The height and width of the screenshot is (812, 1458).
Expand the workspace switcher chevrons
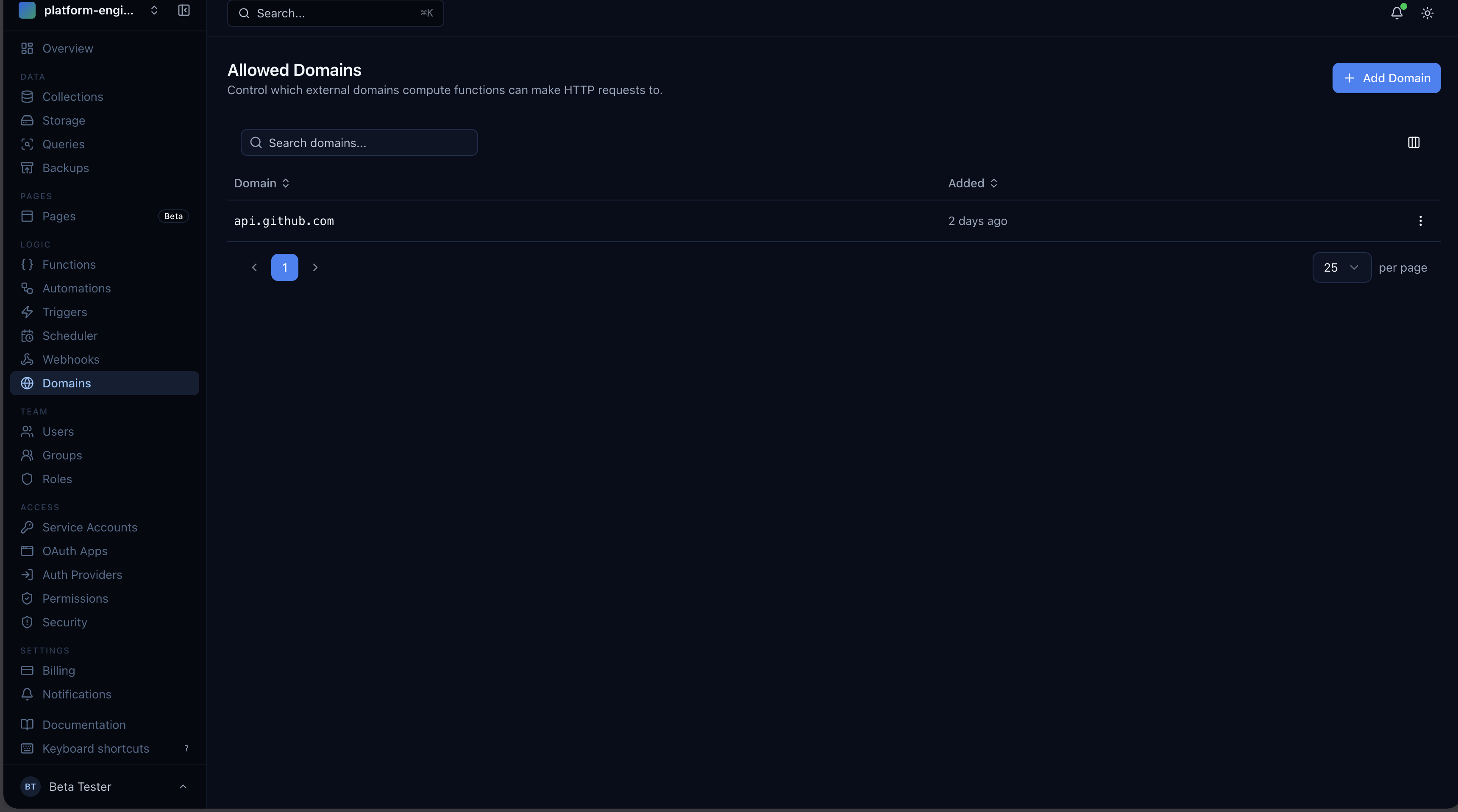pos(154,11)
